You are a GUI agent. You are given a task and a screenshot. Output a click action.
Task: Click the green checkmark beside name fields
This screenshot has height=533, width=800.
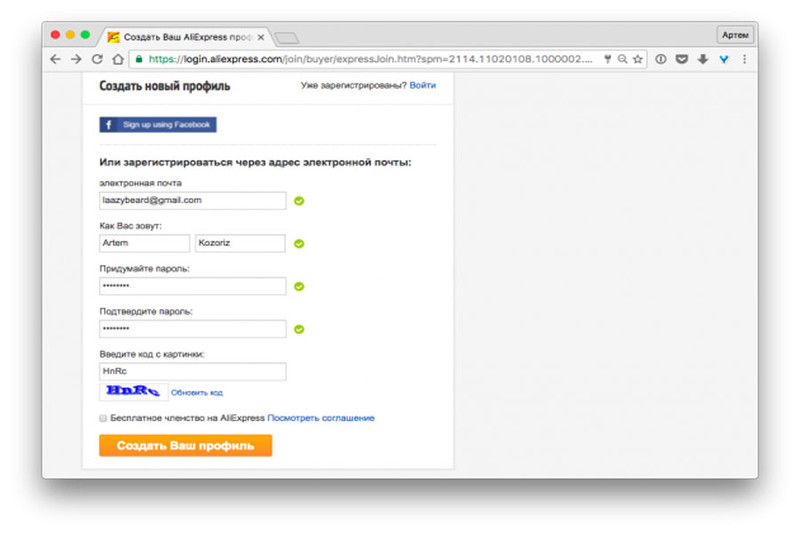(x=299, y=244)
